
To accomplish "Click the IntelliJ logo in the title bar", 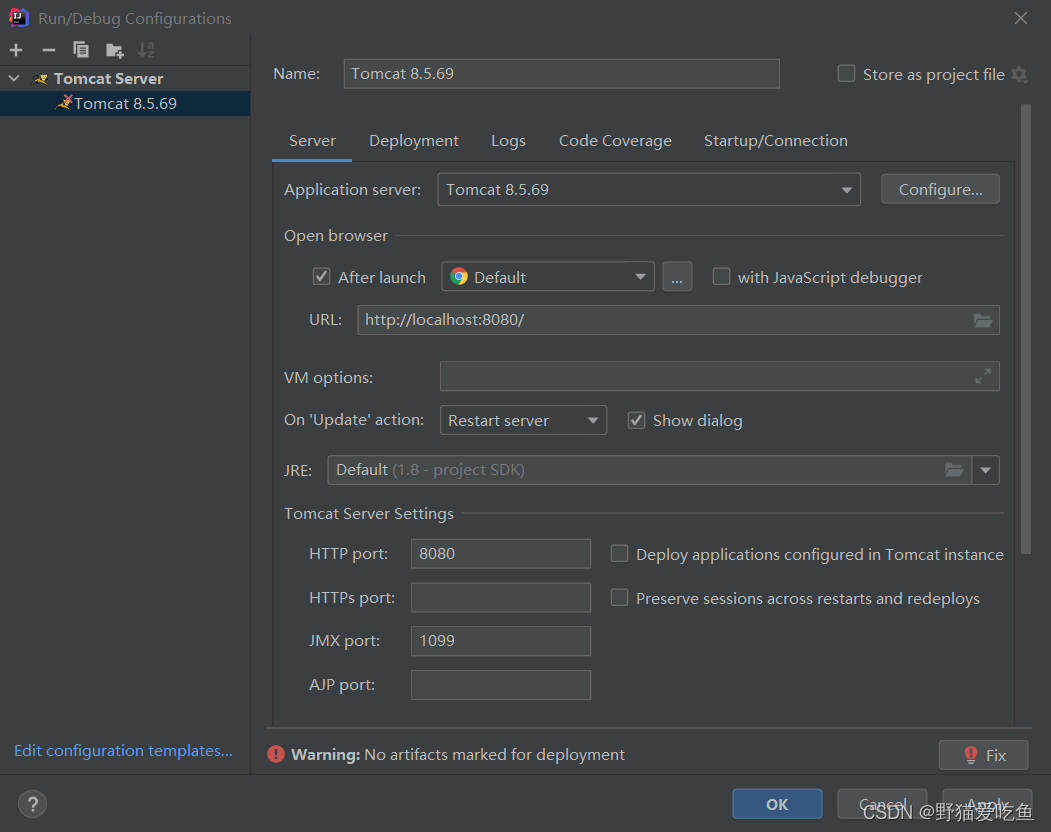I will tap(19, 17).
